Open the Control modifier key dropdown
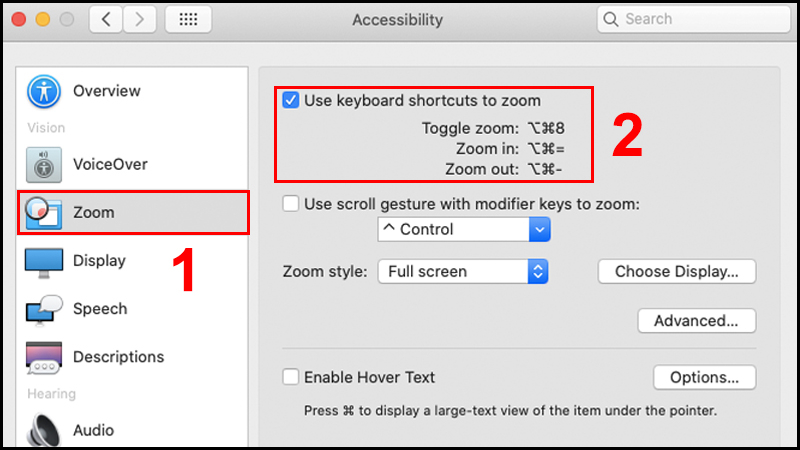The width and height of the screenshot is (800, 450). click(x=464, y=230)
